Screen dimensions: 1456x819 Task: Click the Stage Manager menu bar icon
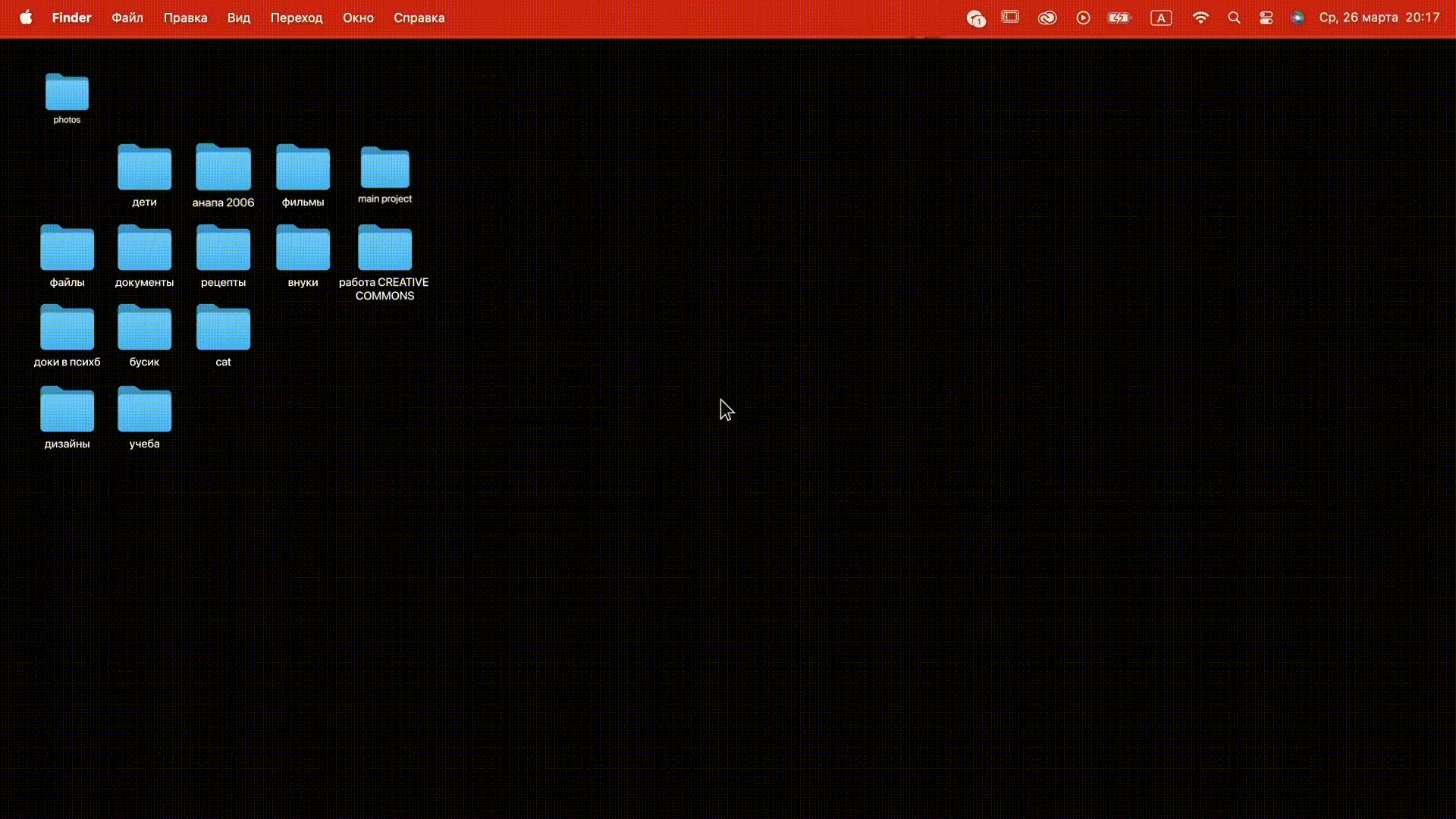tap(1010, 17)
